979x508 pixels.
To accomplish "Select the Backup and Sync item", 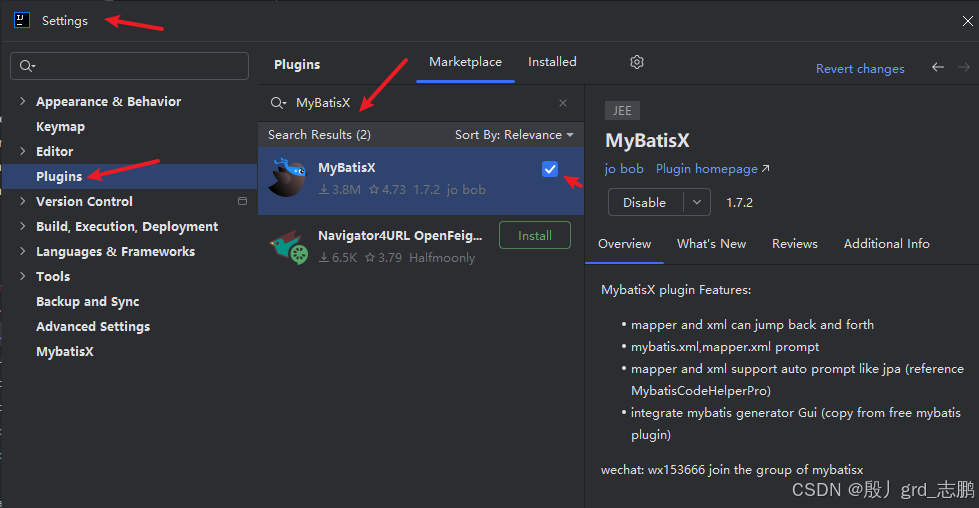I will coord(87,301).
